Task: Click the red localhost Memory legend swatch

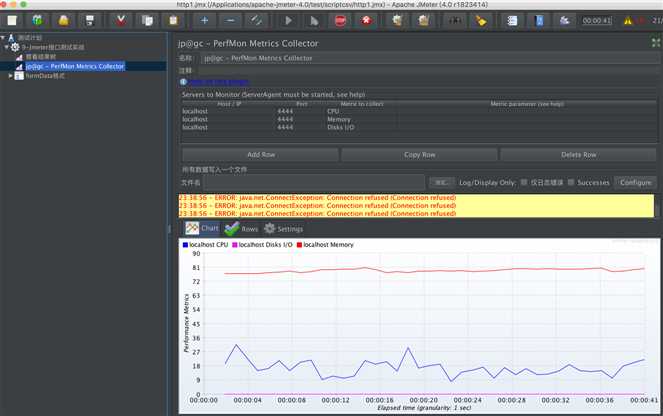Action: coord(299,245)
